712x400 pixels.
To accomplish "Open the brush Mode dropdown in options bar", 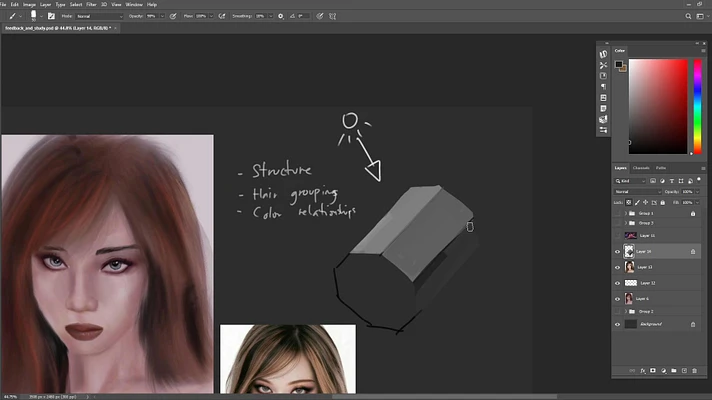I will point(100,17).
